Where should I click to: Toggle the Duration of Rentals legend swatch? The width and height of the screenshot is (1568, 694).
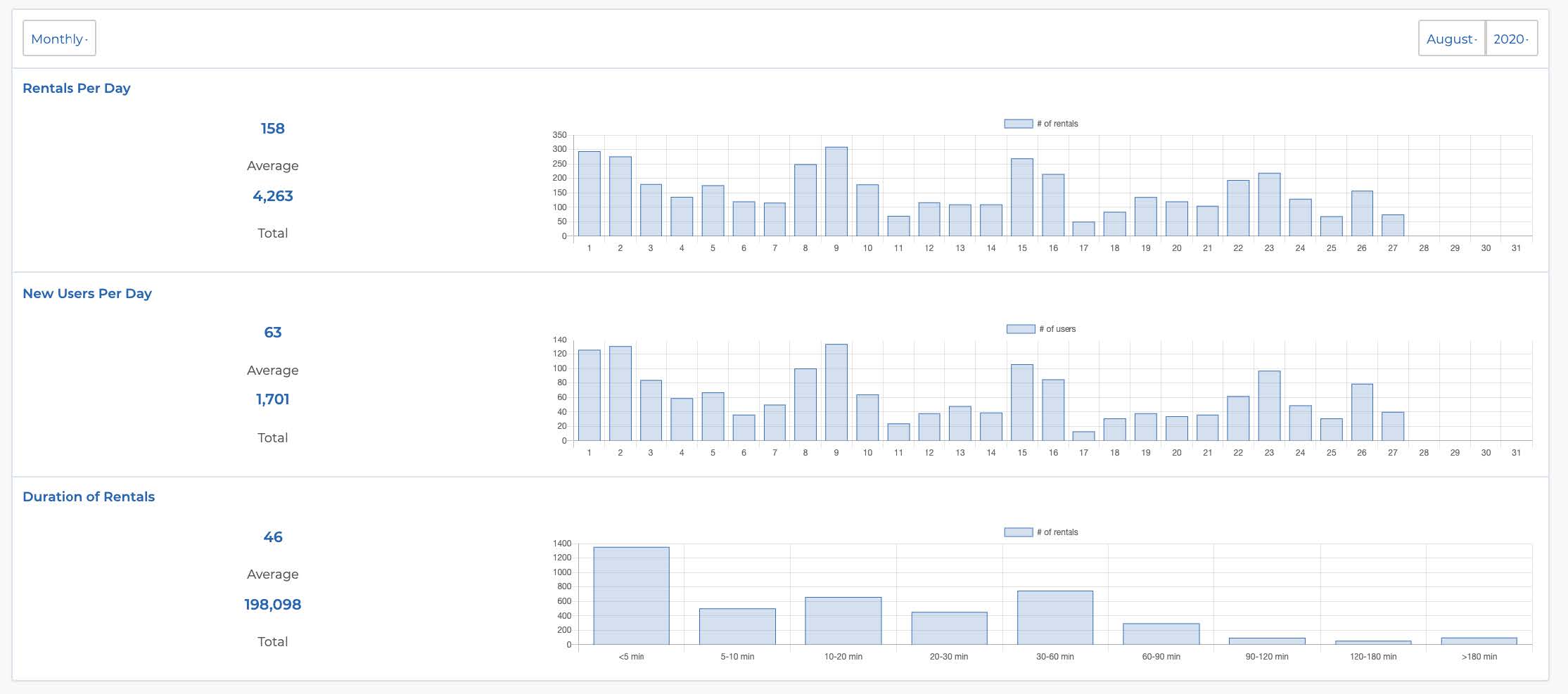[x=1018, y=532]
